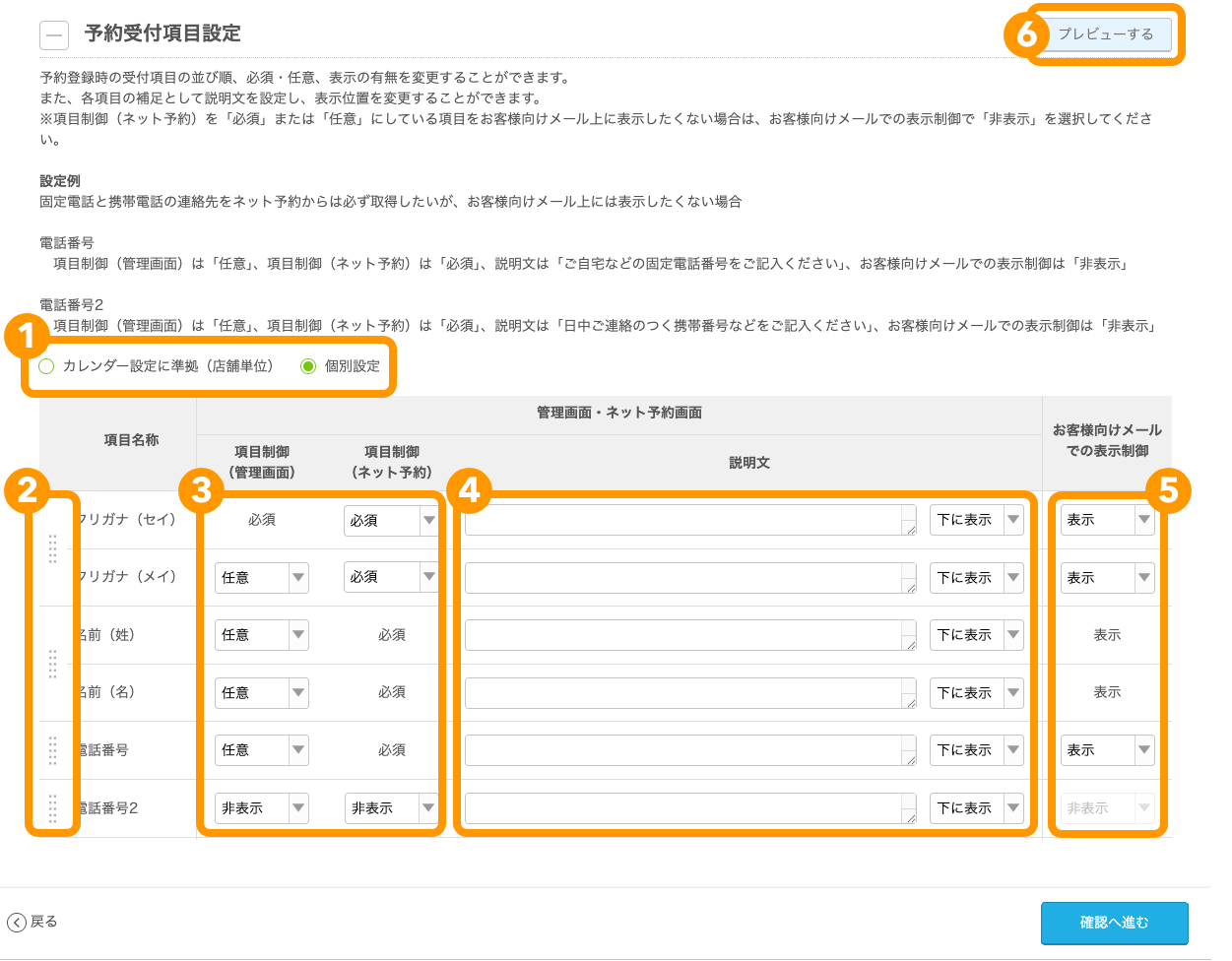This screenshot has height=961, width=1232.
Task: Open the 下に表示 dropdown for 電話番号2
Action: click(976, 807)
